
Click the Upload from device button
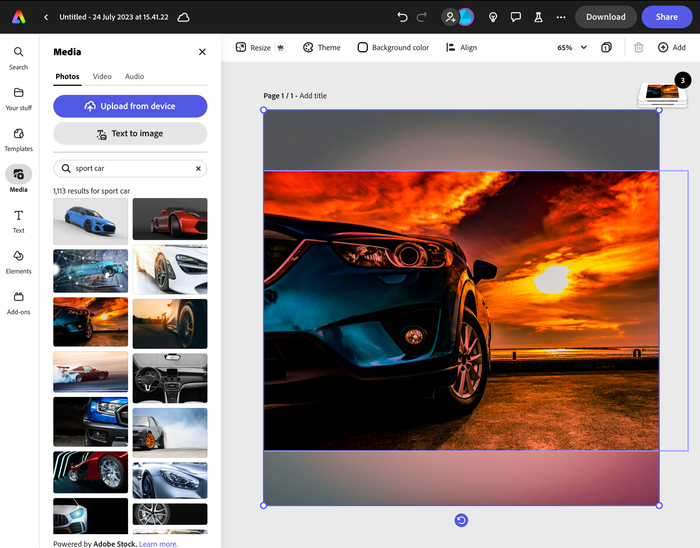[x=130, y=106]
